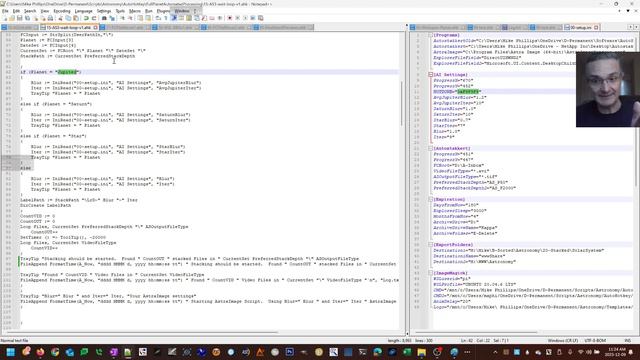Click the Ln/Col position in status bar
Screen dimensions: 640x360
pos(485,340)
